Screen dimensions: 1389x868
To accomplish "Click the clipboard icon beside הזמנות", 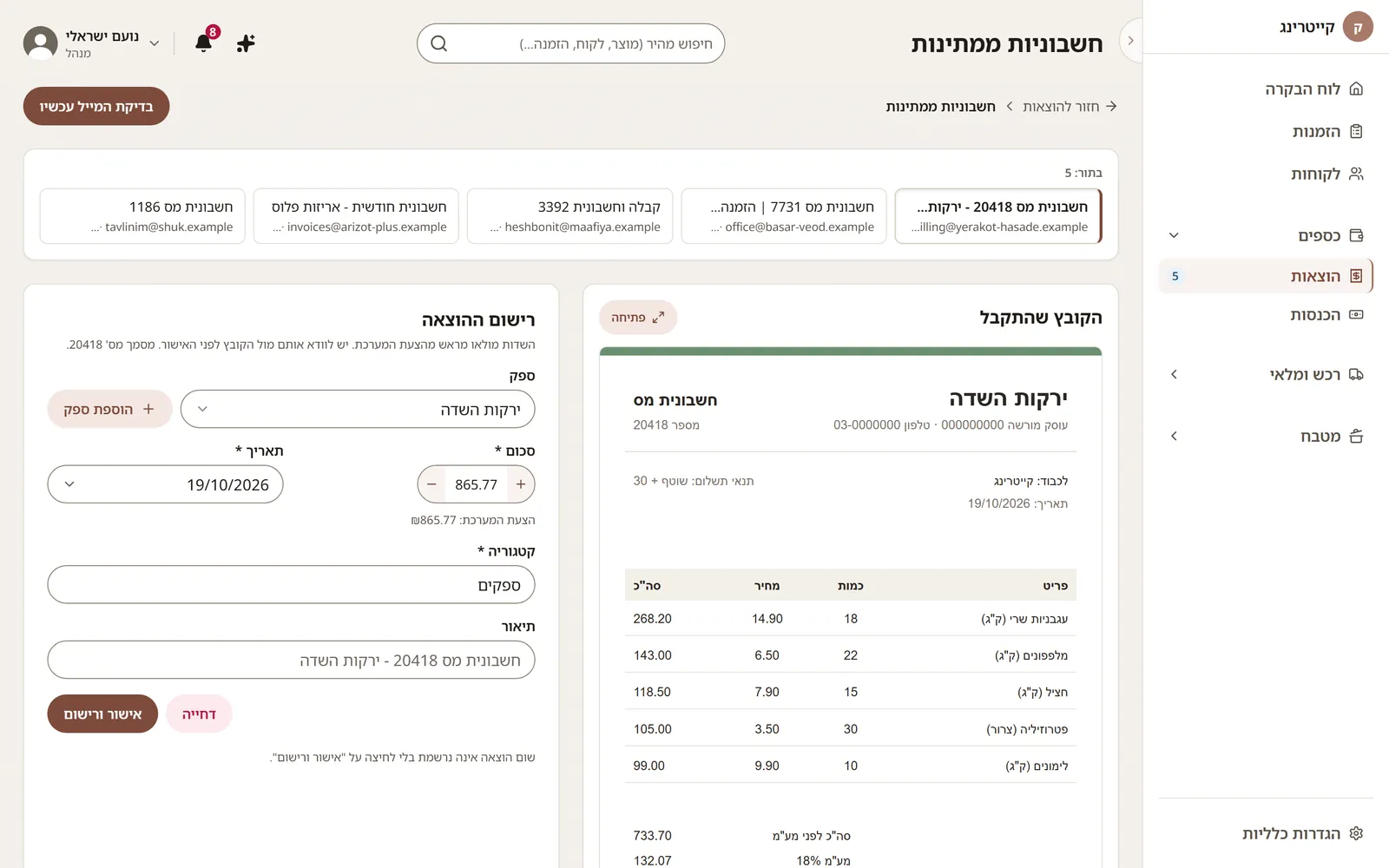I will 1356,131.
